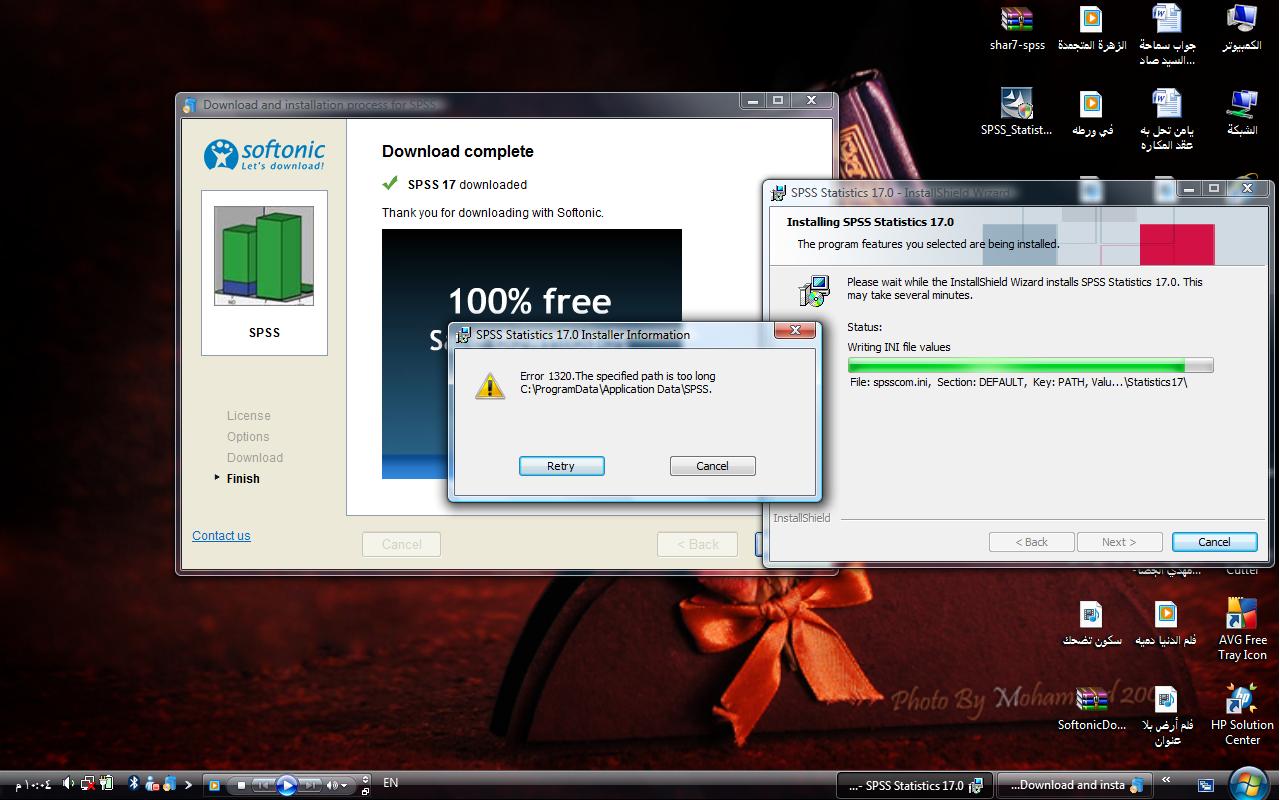Open the shar7-spss archive on desktop
The image size is (1280, 800).
1017,28
